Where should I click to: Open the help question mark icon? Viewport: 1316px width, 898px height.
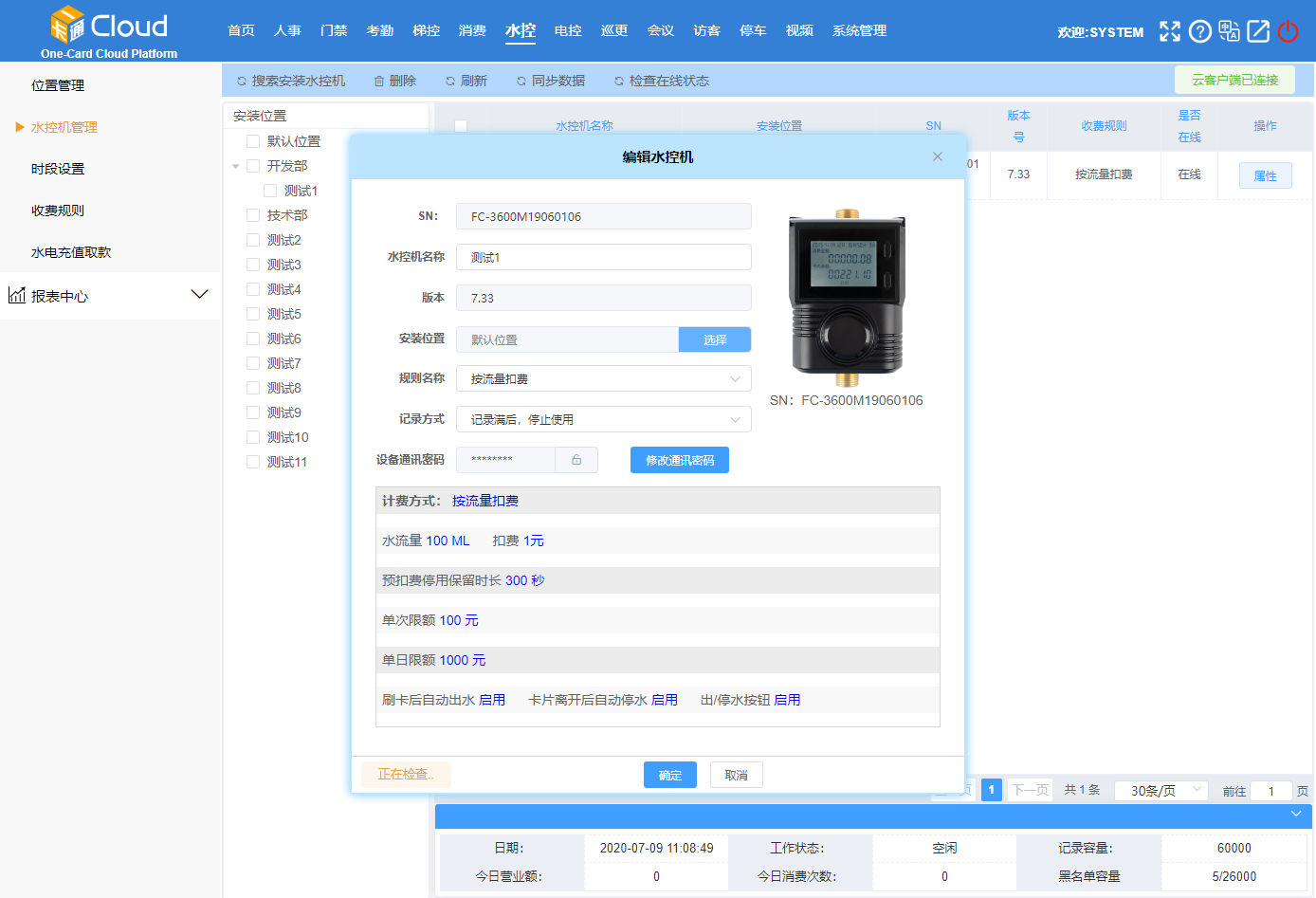coord(1199,31)
